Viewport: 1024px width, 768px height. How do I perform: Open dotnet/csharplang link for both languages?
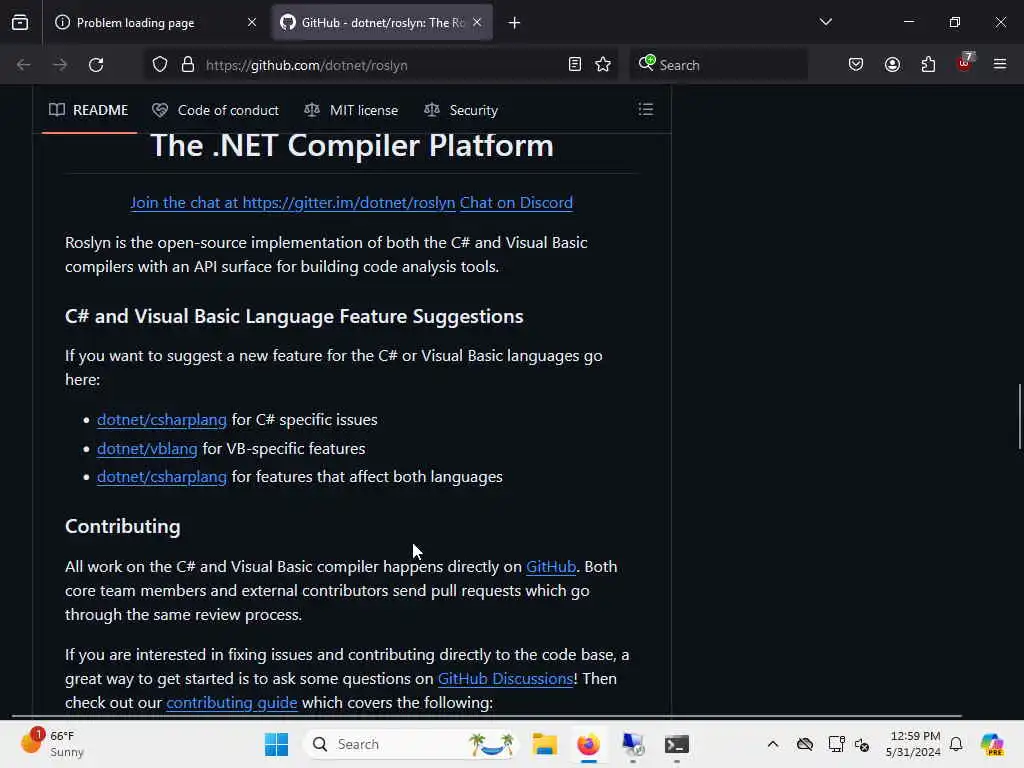[162, 477]
